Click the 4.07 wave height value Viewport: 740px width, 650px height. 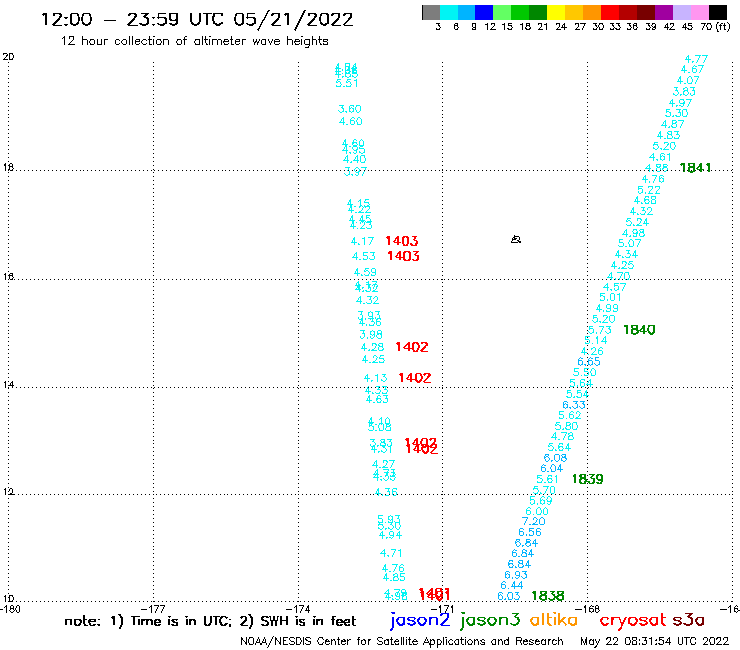click(688, 80)
